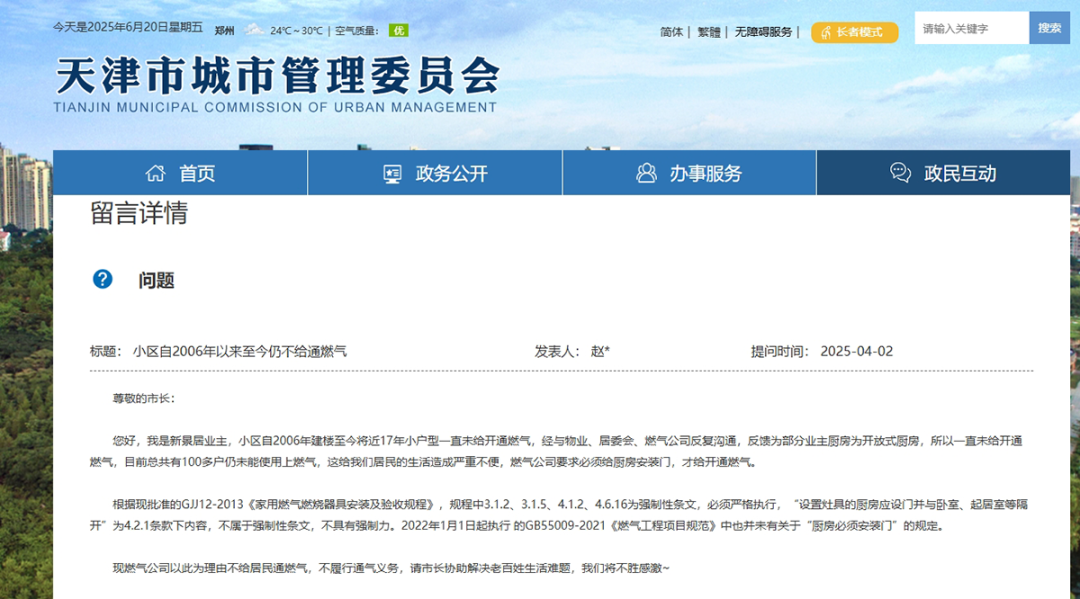Switch to 简体 Chinese

click(x=671, y=32)
